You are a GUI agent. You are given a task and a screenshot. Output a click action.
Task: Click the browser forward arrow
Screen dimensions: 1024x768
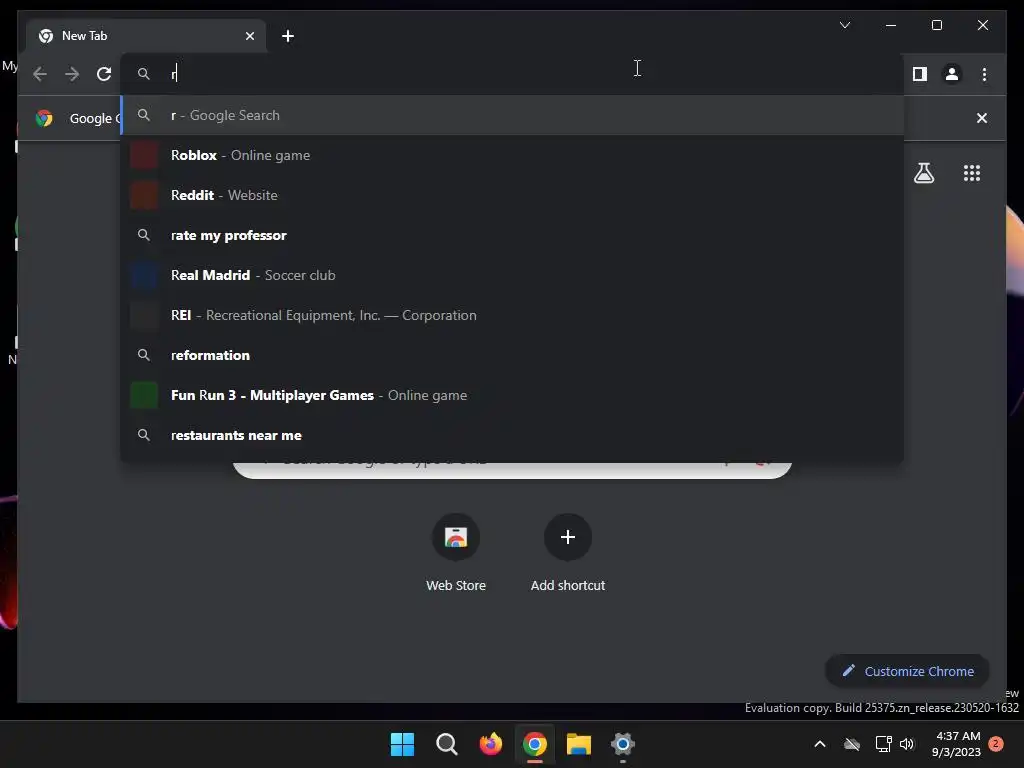pos(72,74)
